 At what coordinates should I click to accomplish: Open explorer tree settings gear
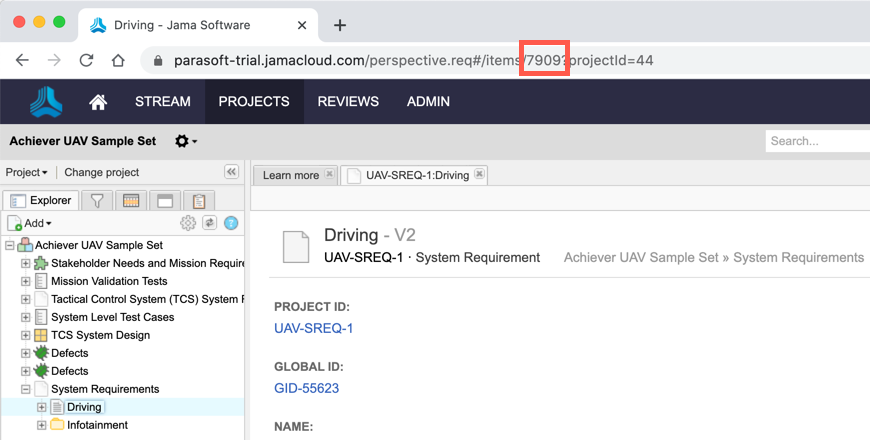(188, 223)
